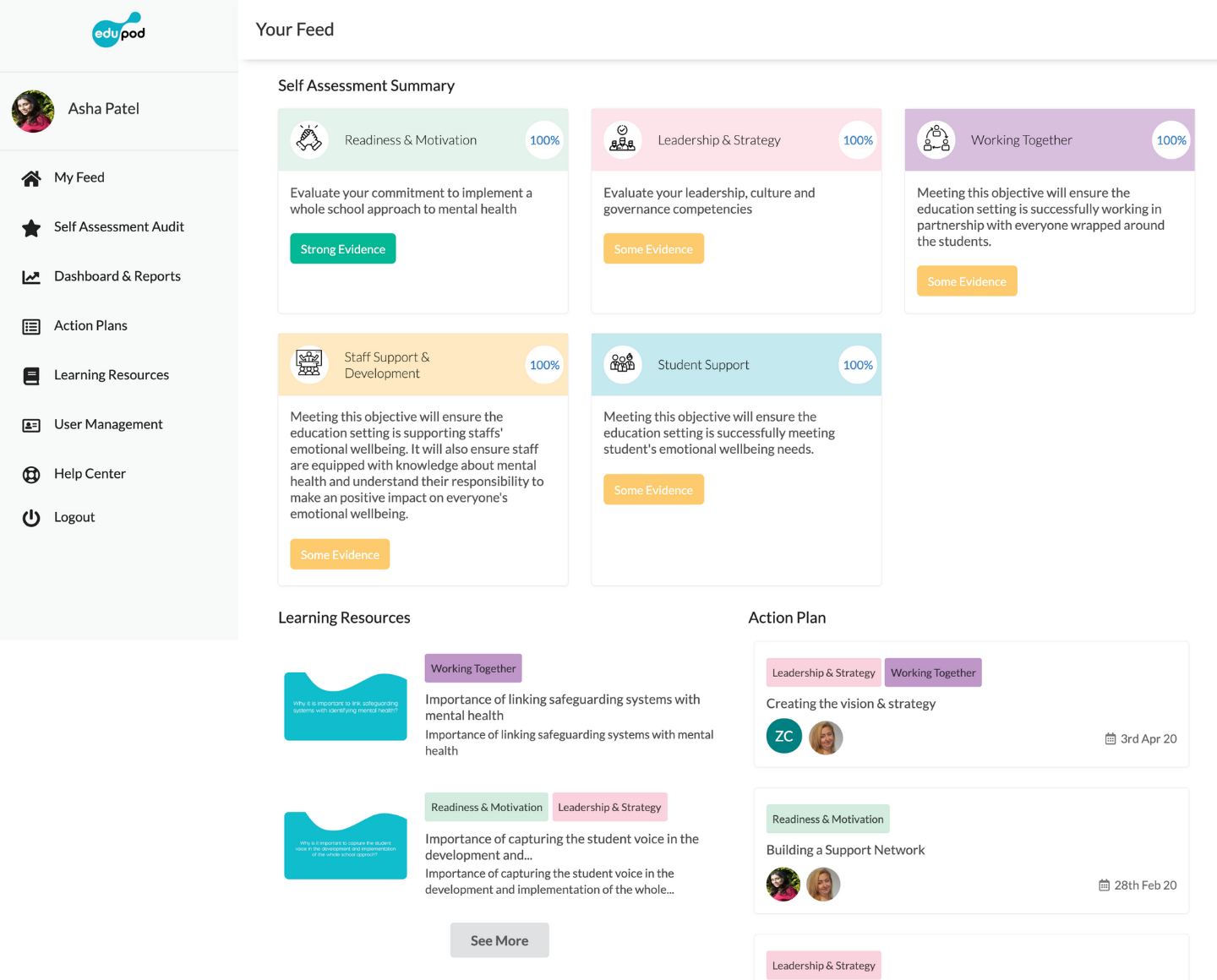Click the Learning Resources book icon
This screenshot has width=1217, height=980.
pos(31,376)
